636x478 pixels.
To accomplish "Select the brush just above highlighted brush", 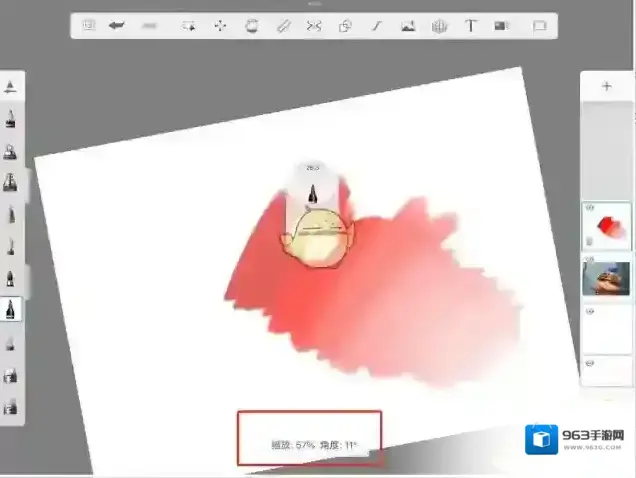I will [x=11, y=278].
